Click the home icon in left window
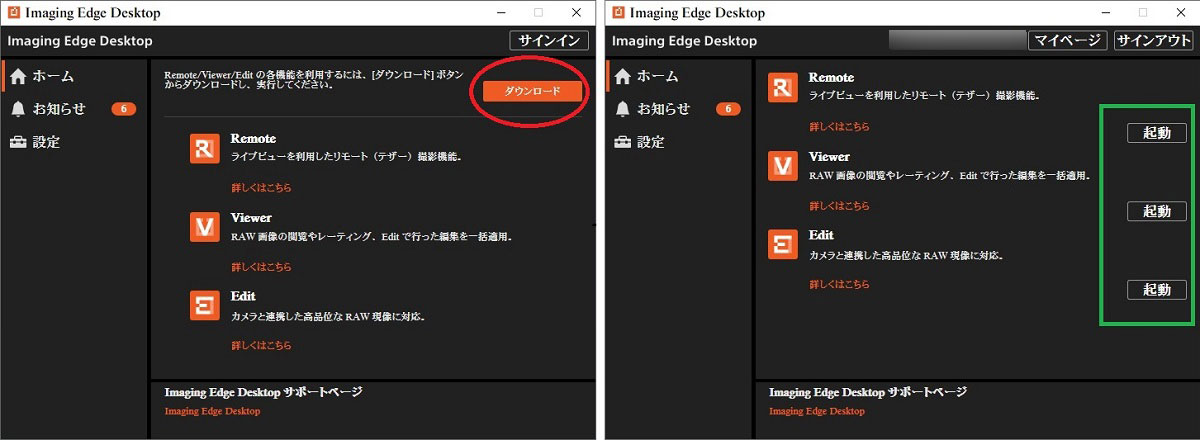The width and height of the screenshot is (1200, 440). click(18, 76)
